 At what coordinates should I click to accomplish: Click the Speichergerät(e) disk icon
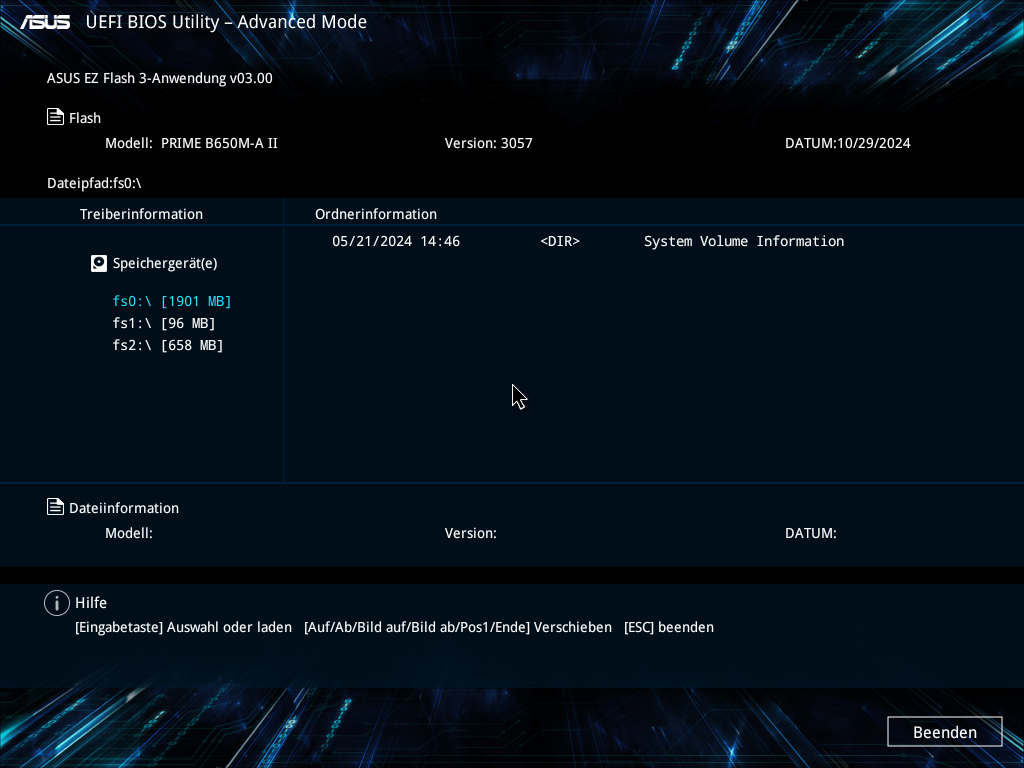coord(99,263)
